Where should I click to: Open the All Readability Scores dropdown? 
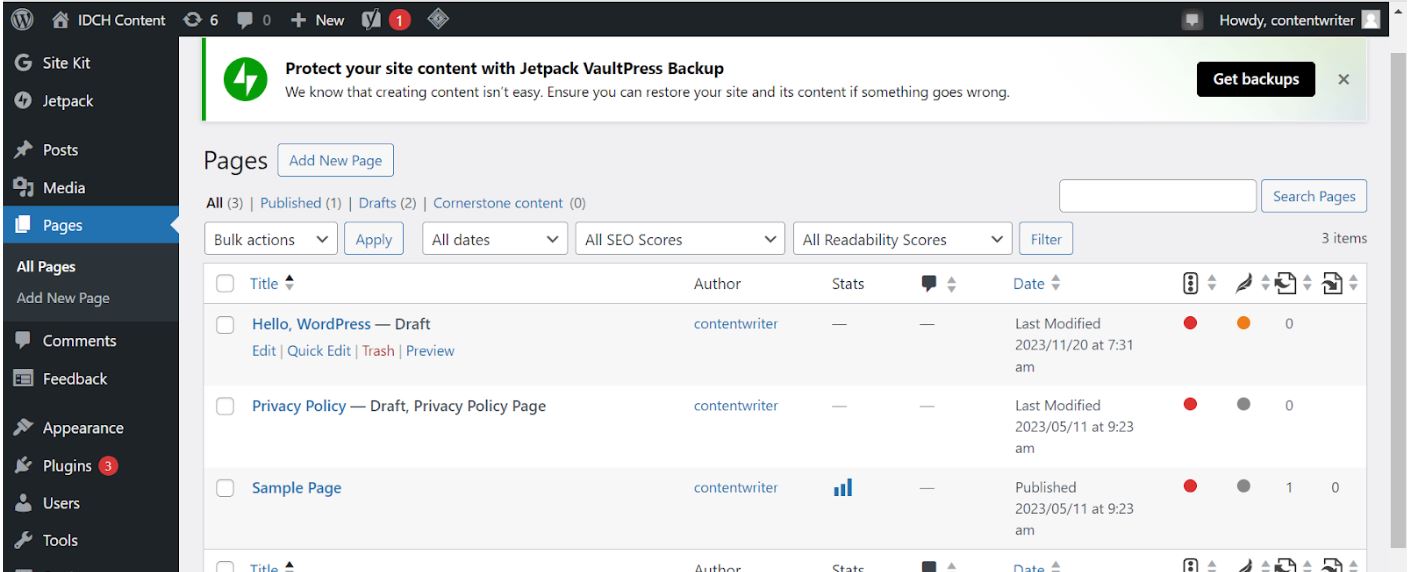903,240
